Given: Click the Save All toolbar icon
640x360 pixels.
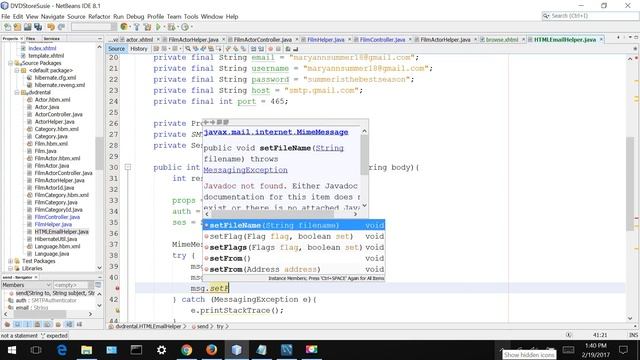Looking at the screenshot, I should pyautogui.click(x=38, y=27).
